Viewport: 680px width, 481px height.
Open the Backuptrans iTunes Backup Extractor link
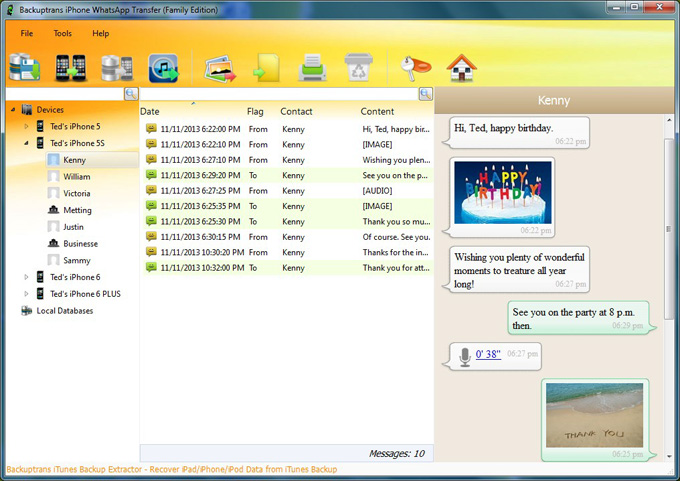pos(172,469)
